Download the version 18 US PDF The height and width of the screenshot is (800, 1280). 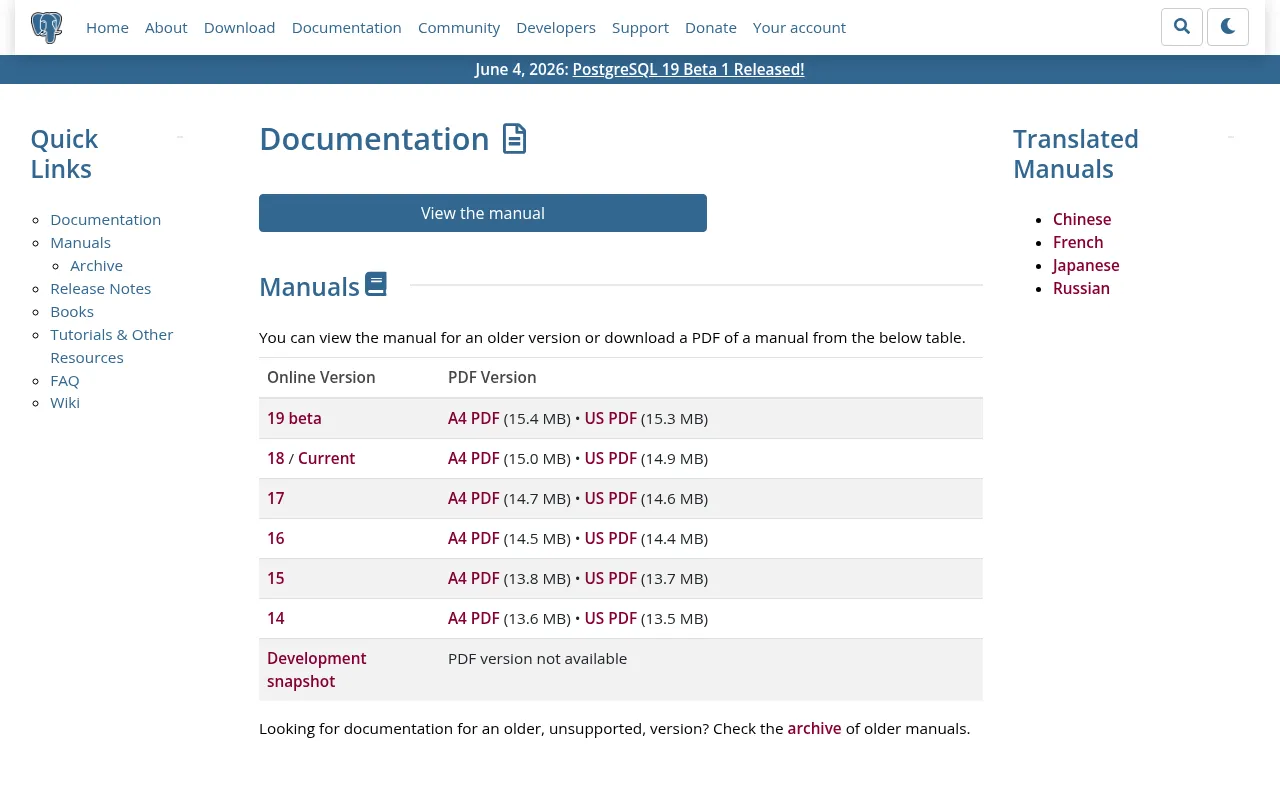tap(611, 459)
